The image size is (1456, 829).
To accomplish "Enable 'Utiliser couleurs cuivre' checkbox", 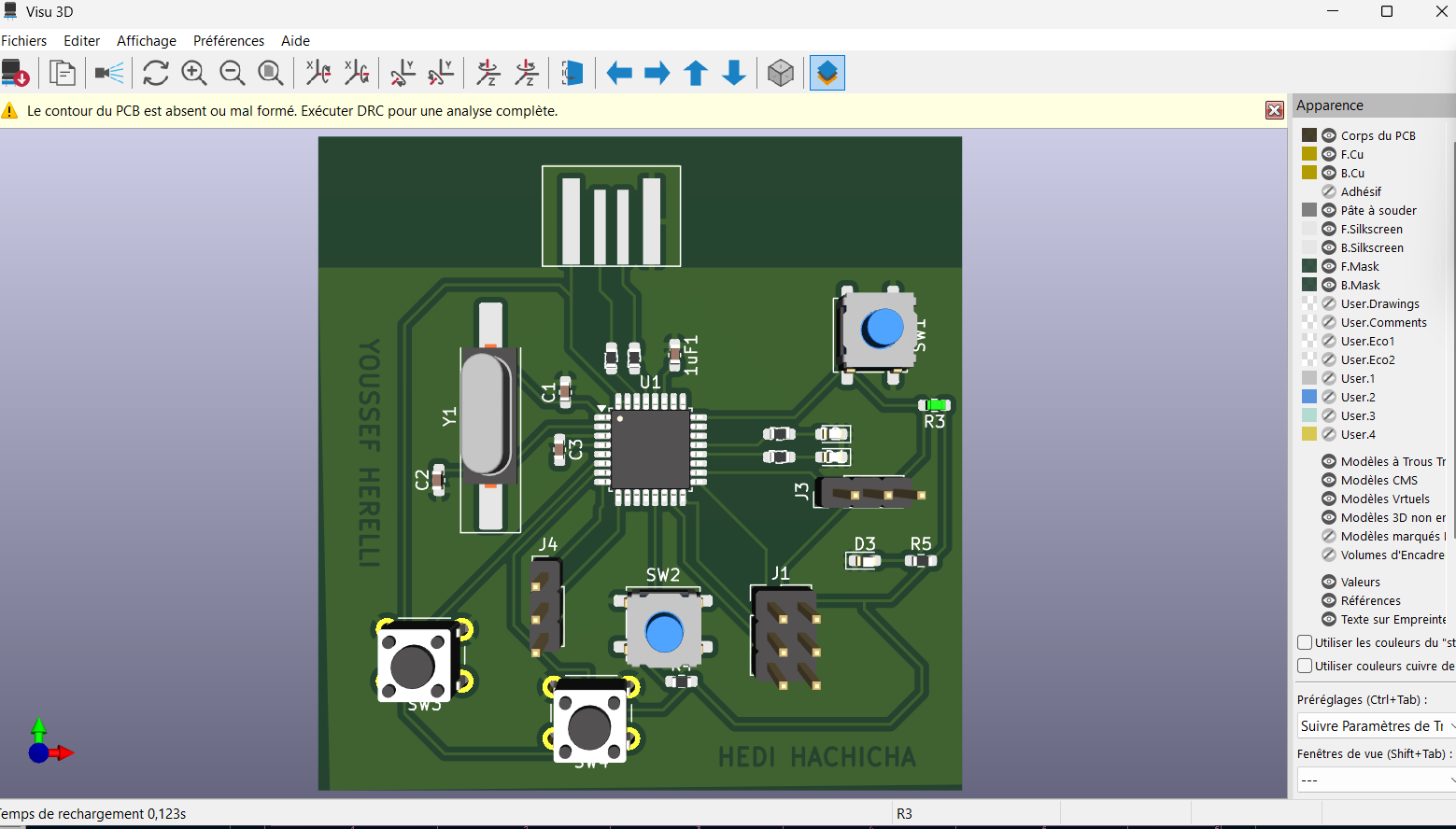I will click(1306, 666).
